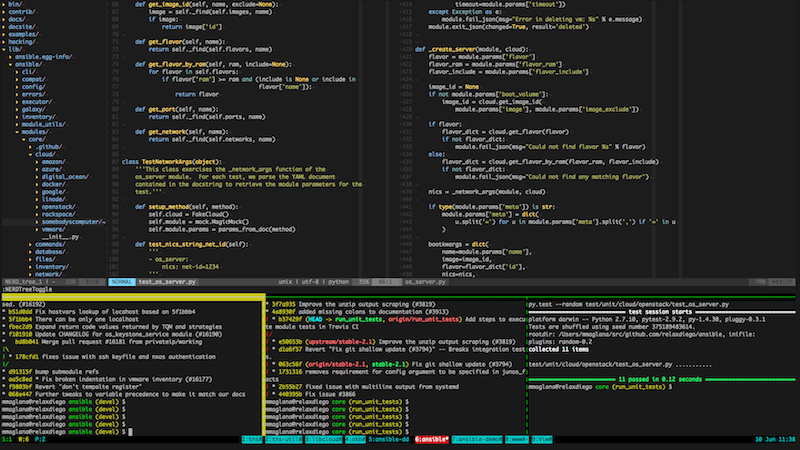The width and height of the screenshot is (800, 450).
Task: Click commit hash 2b55b27 in the middle pane
Action: (290, 387)
